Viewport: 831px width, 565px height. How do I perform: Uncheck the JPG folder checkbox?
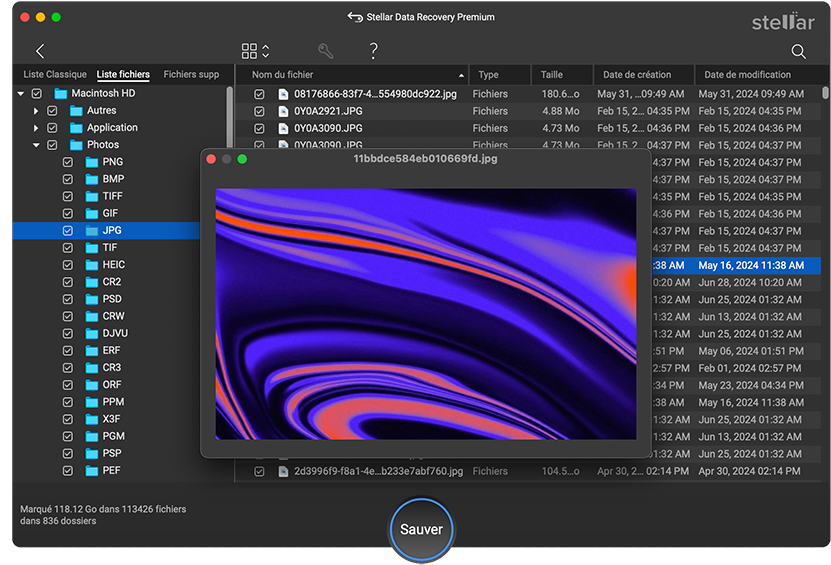point(68,231)
